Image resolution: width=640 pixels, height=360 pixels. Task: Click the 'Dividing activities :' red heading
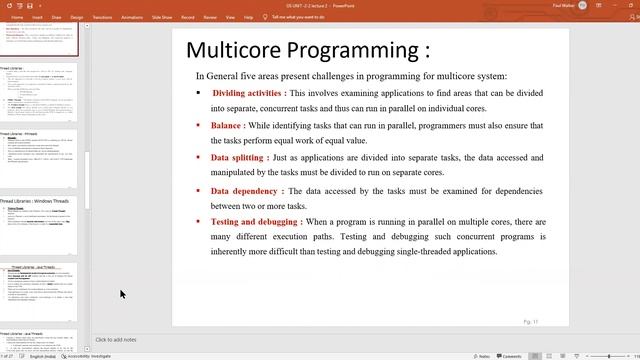coord(249,93)
